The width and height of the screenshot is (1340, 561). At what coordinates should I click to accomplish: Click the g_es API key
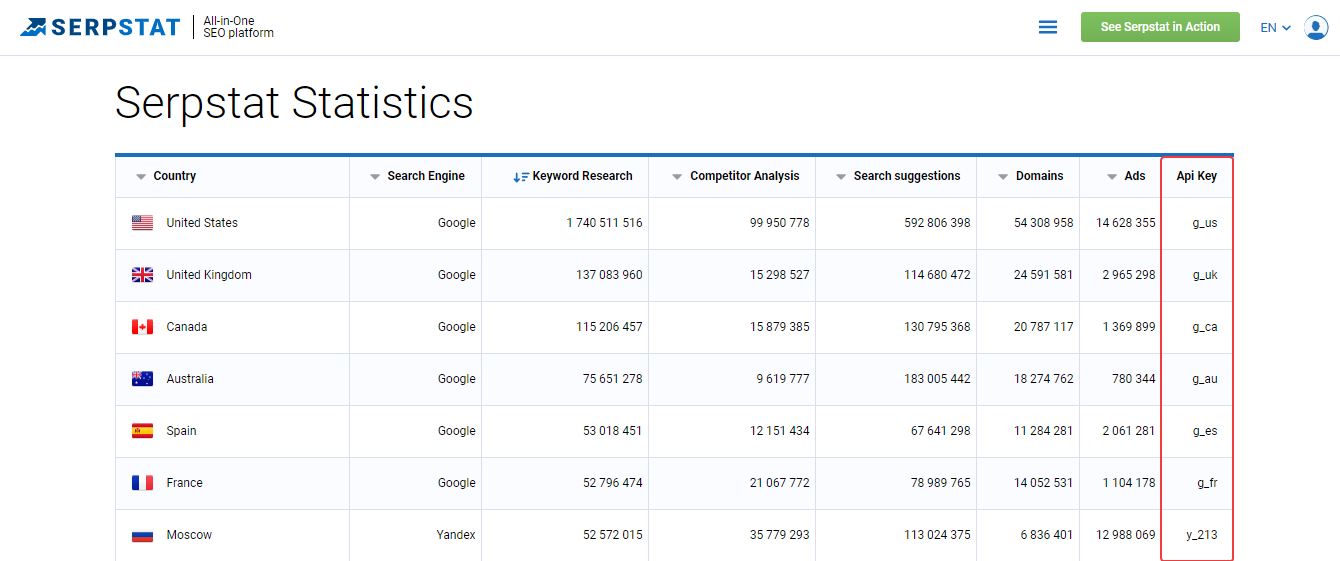1205,431
